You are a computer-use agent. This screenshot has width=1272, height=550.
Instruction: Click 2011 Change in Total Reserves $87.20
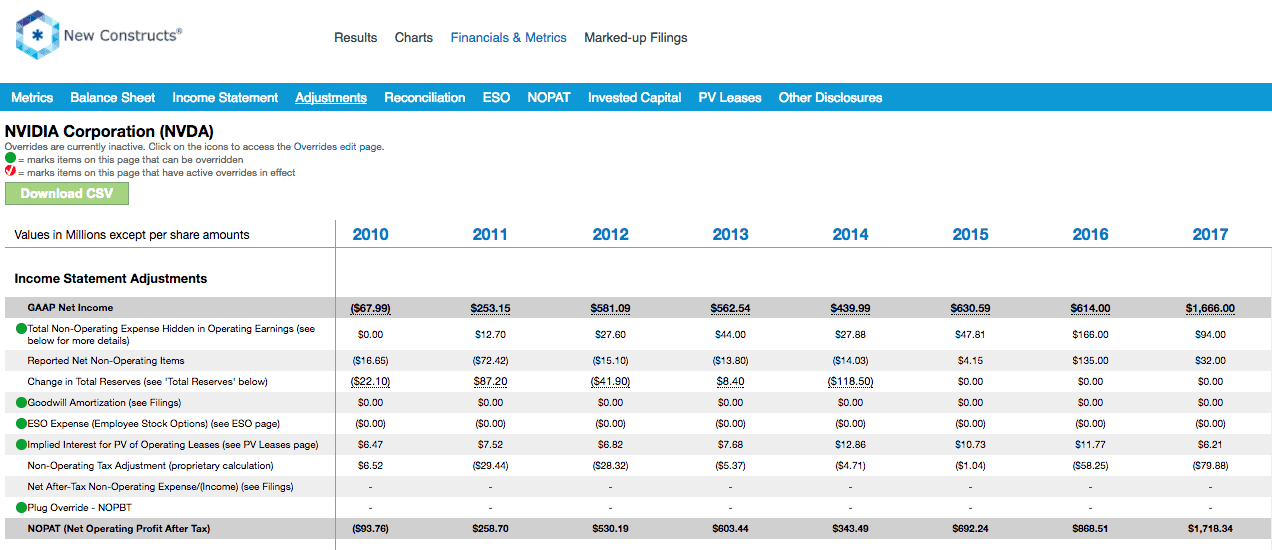(490, 382)
